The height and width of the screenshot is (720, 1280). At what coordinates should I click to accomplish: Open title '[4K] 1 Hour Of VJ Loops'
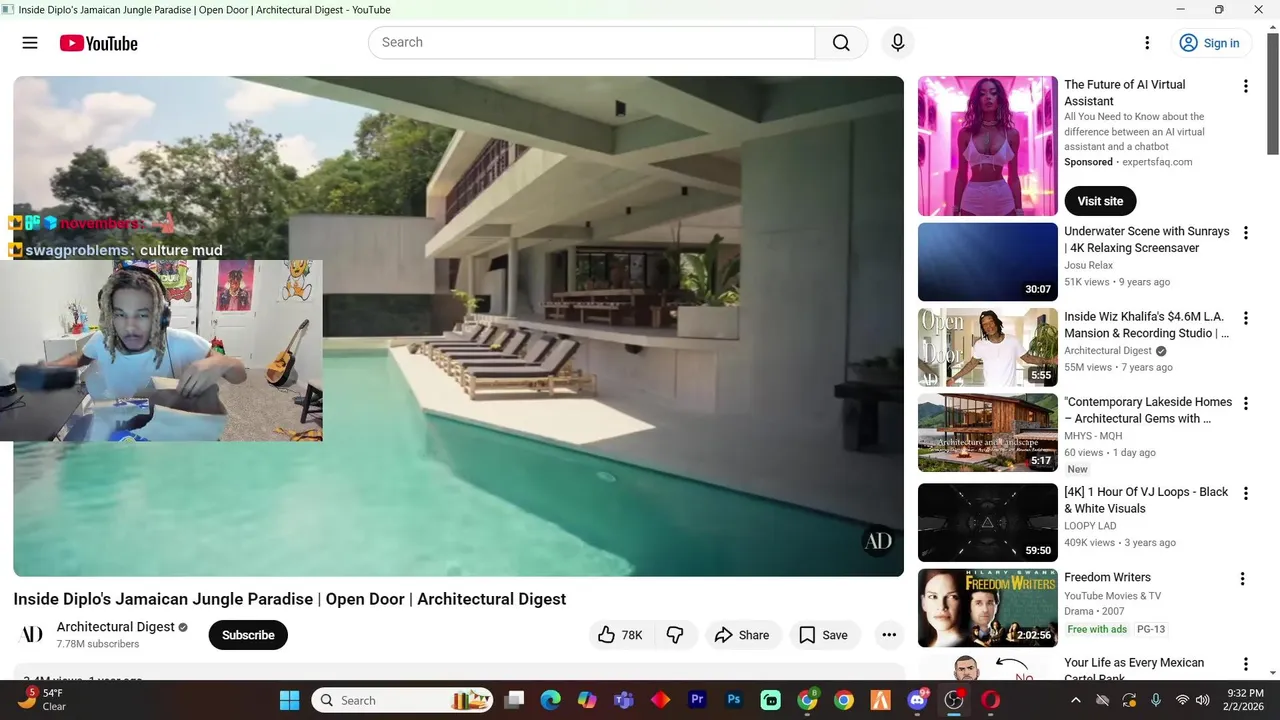(x=1146, y=500)
